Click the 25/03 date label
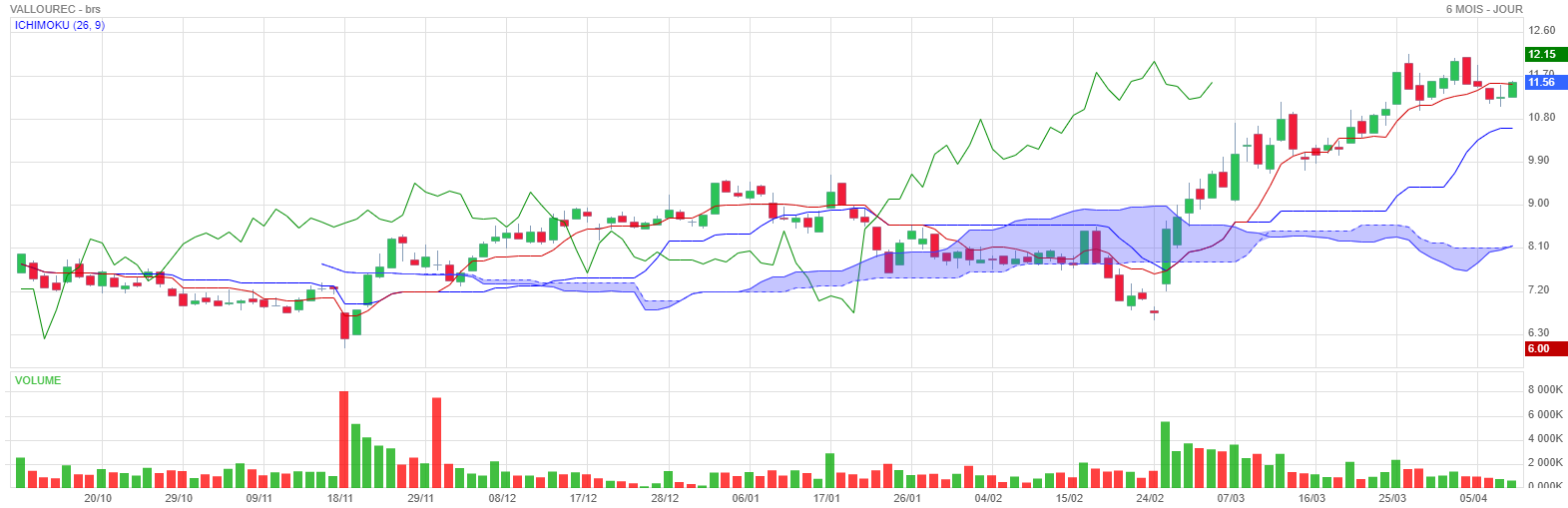This screenshot has height=508, width=1568. point(1393,498)
